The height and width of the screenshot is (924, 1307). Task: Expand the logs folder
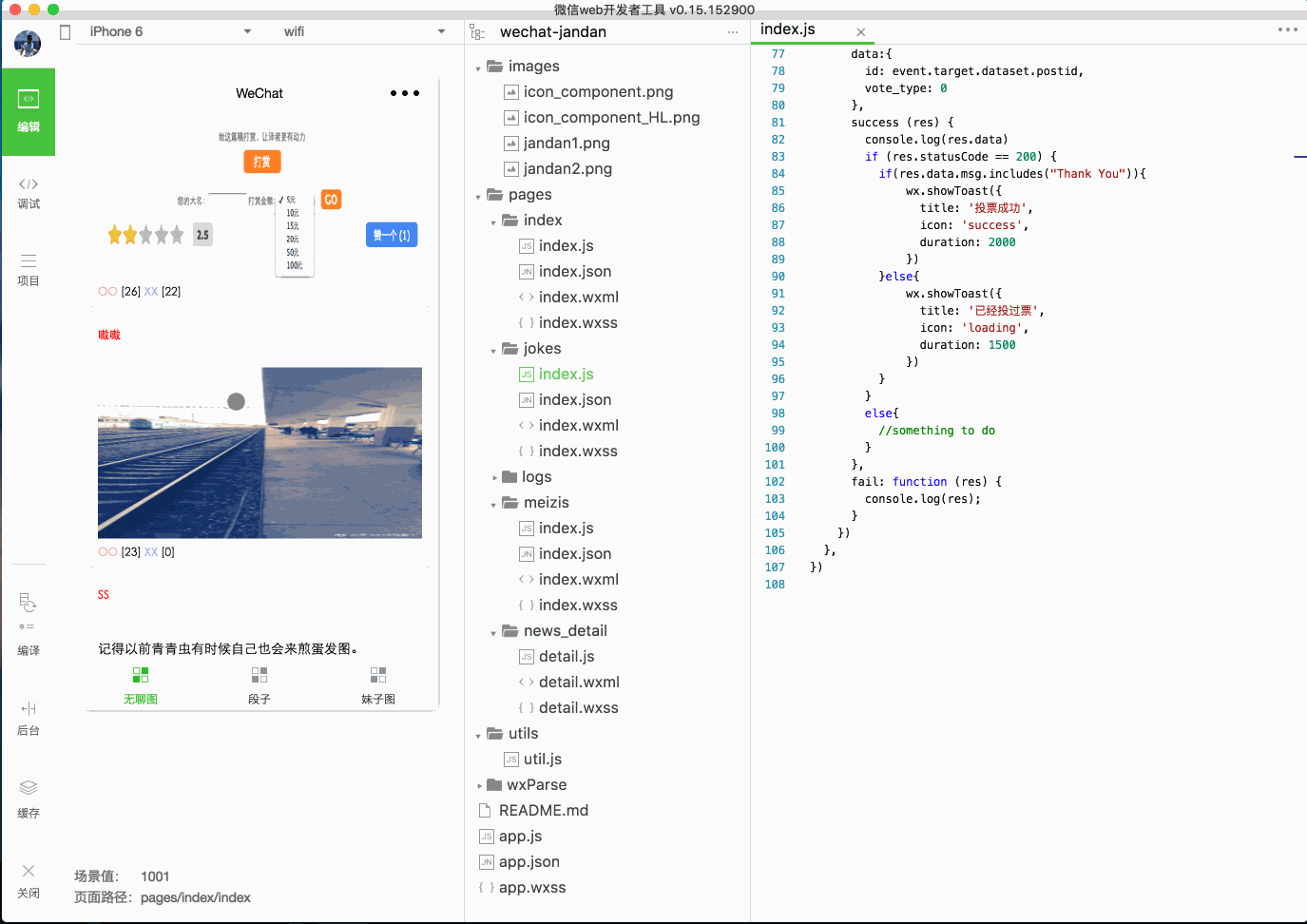click(494, 478)
